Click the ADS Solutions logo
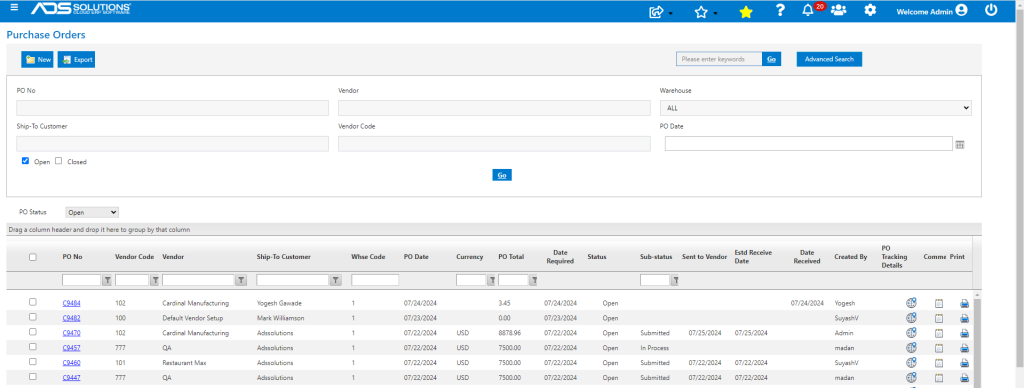This screenshot has width=1024, height=388. tap(81, 8)
